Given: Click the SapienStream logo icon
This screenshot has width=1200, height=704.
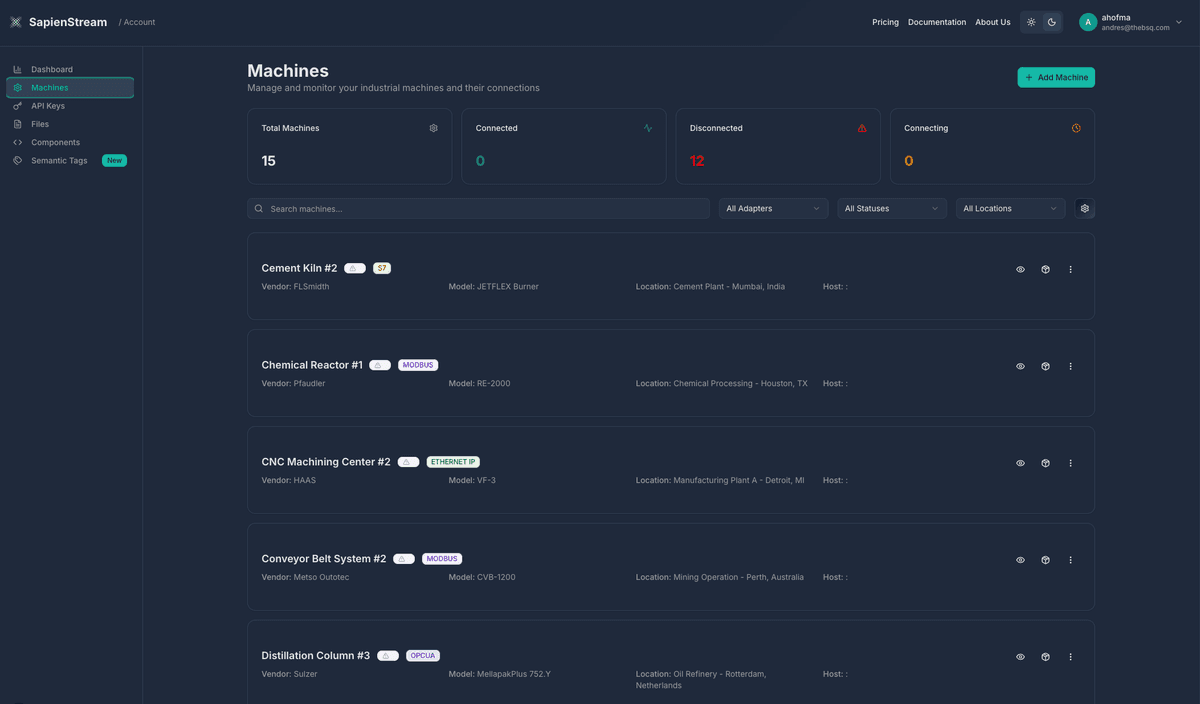Looking at the screenshot, I should (x=15, y=22).
